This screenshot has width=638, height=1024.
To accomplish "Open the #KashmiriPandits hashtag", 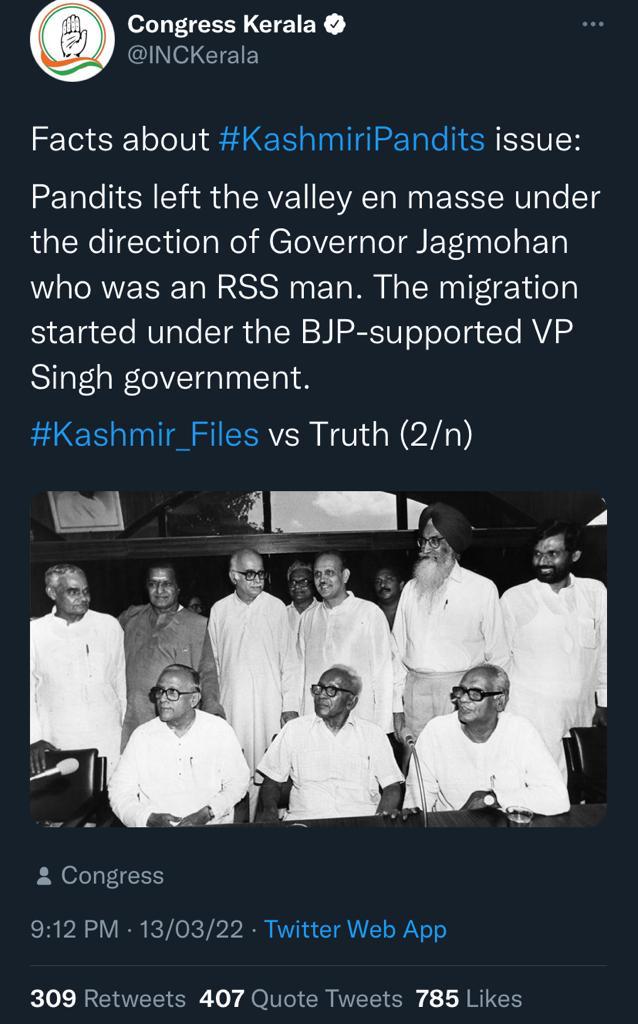I will pos(351,140).
